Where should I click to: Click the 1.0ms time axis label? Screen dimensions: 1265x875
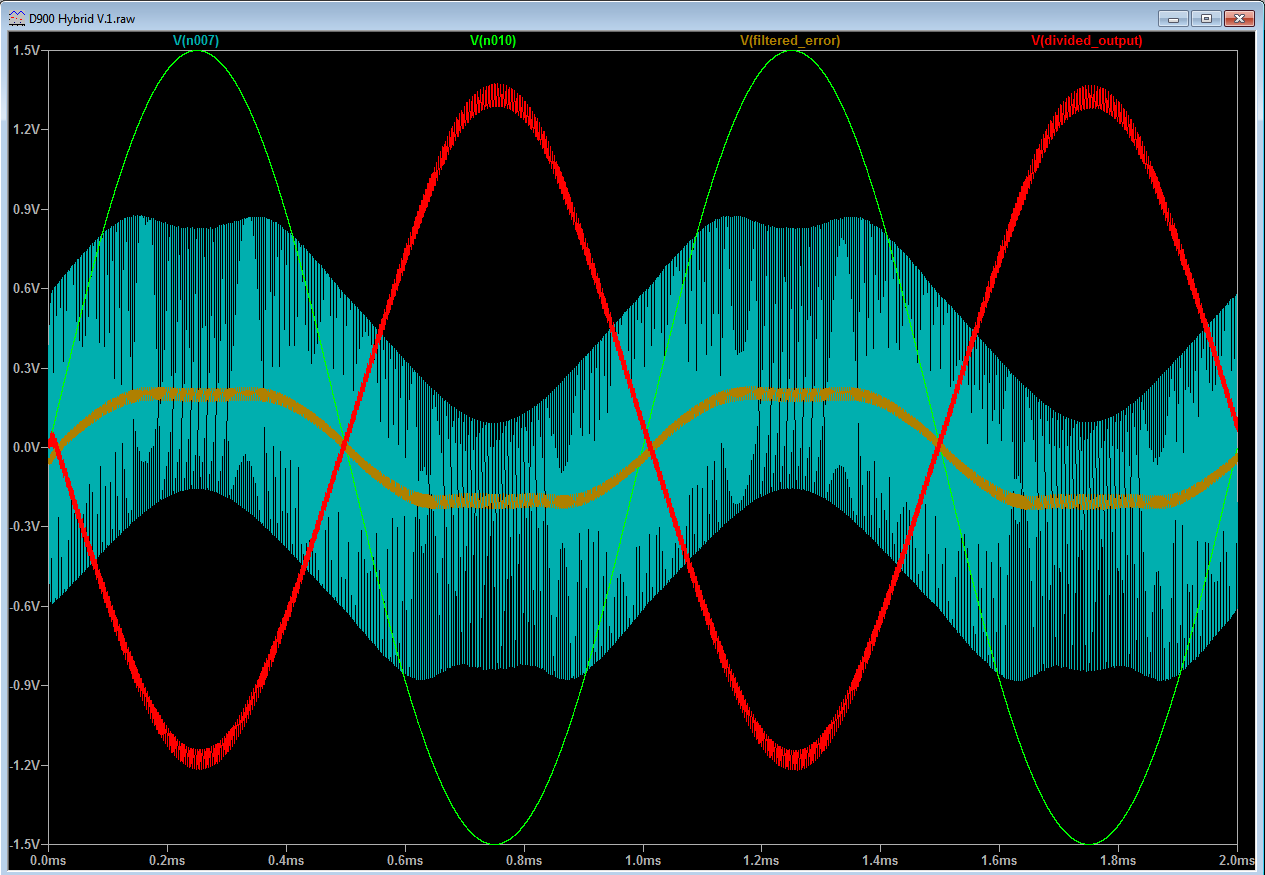pos(643,860)
